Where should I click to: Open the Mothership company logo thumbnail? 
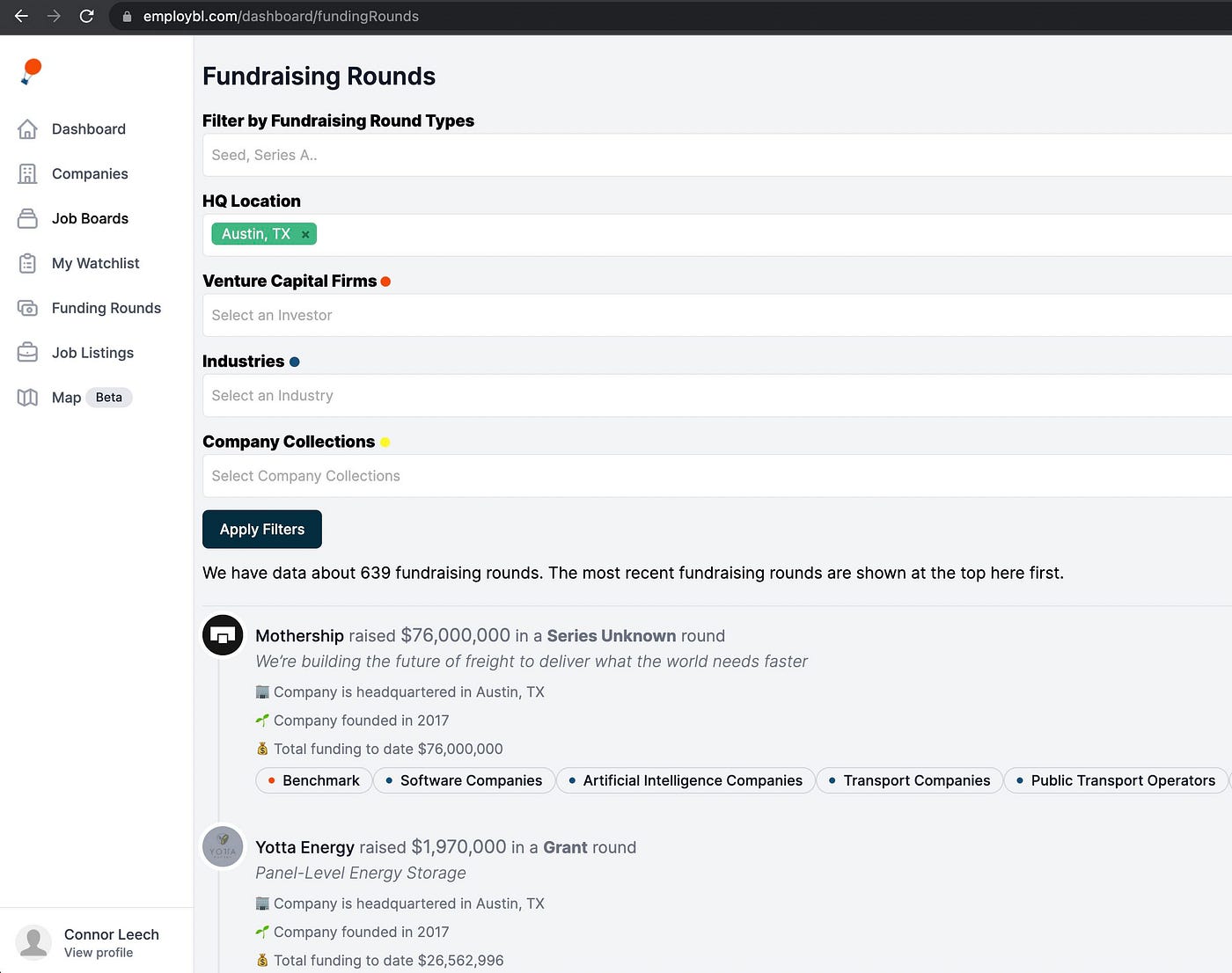click(x=223, y=635)
